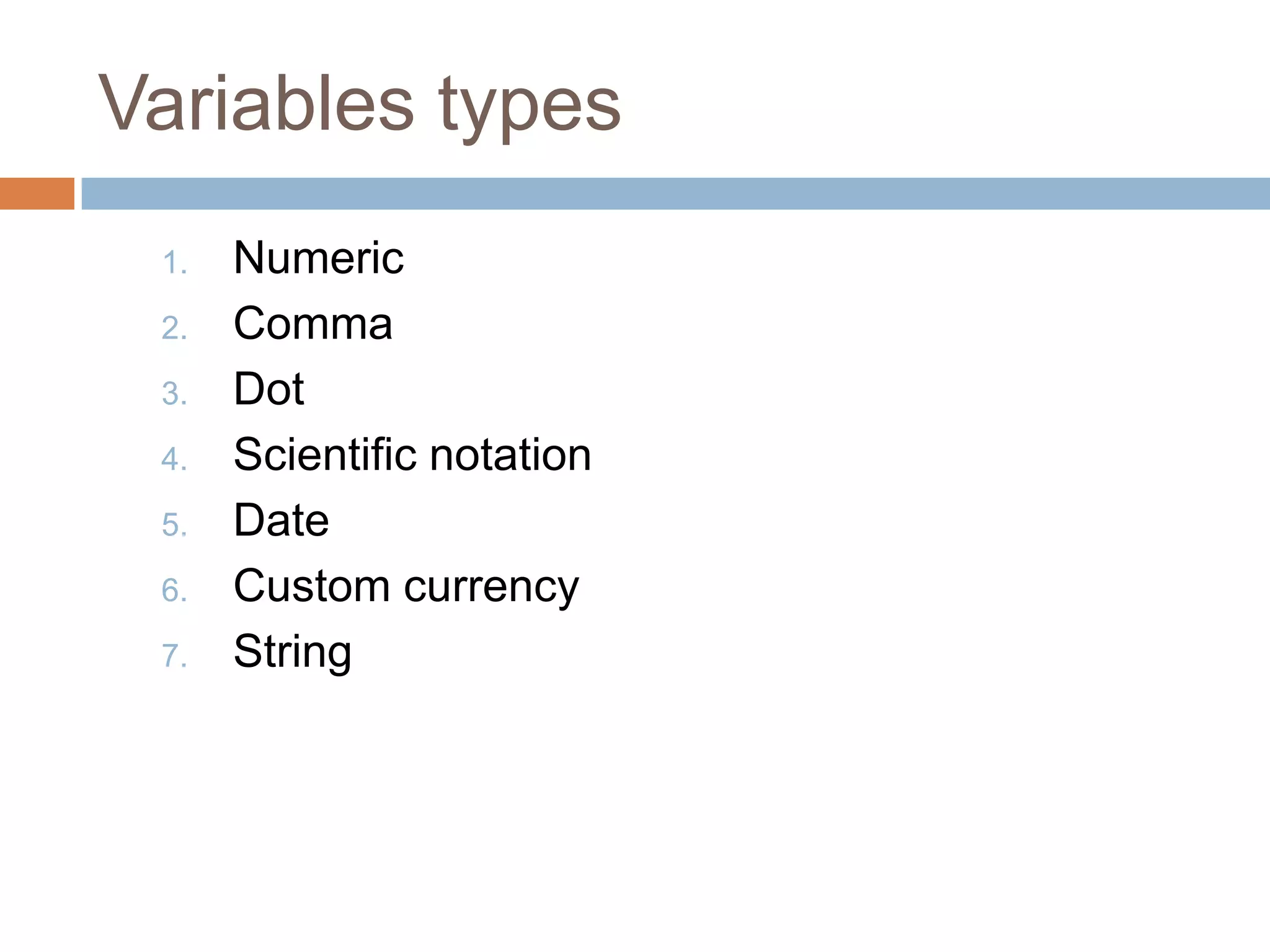Click list number 6 beside Custom currency
Image resolution: width=1270 pixels, height=952 pixels.
[x=174, y=590]
